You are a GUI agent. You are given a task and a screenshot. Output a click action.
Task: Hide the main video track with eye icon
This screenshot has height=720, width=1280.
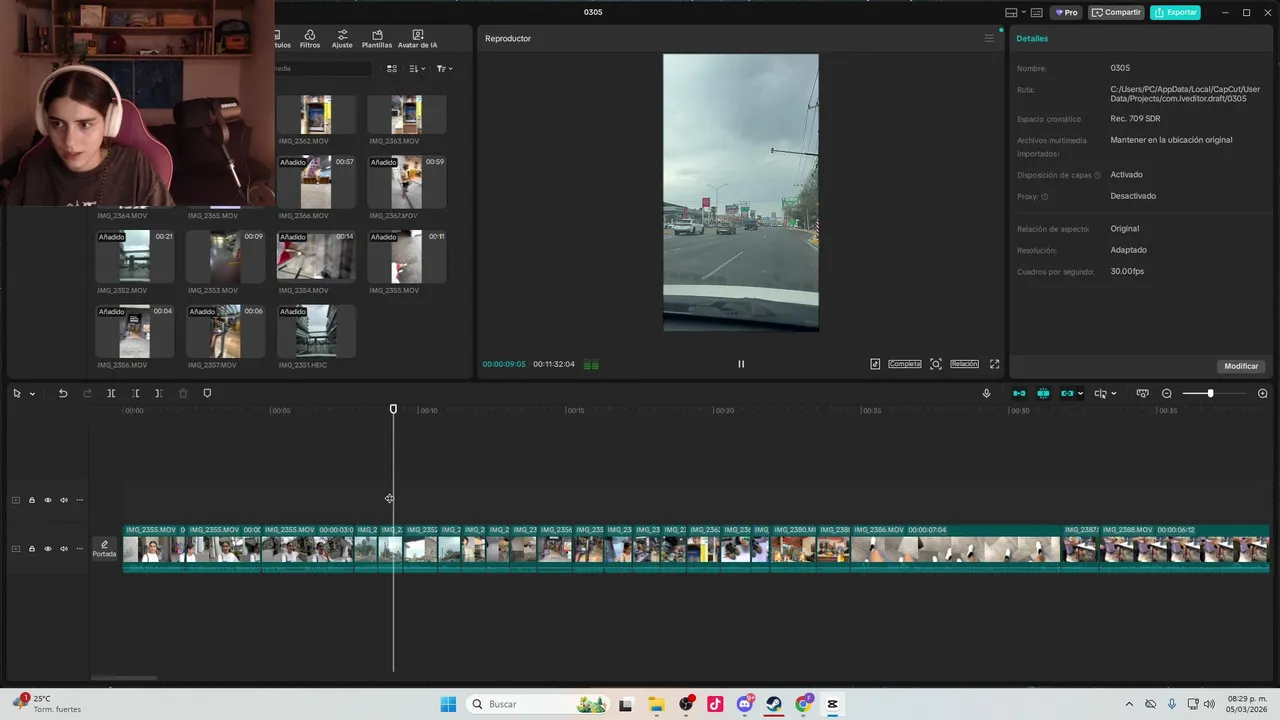pos(47,549)
